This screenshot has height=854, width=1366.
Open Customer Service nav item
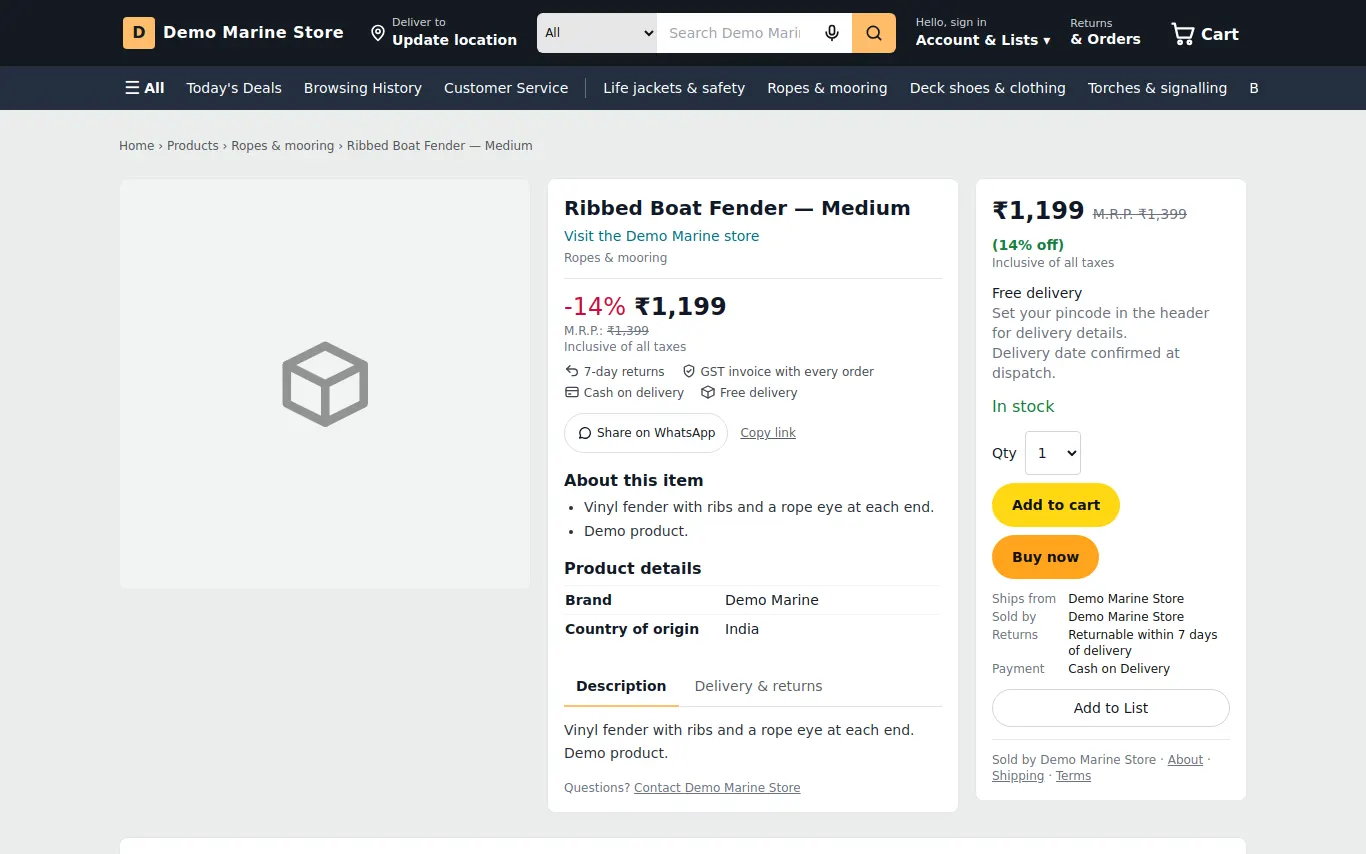point(506,88)
